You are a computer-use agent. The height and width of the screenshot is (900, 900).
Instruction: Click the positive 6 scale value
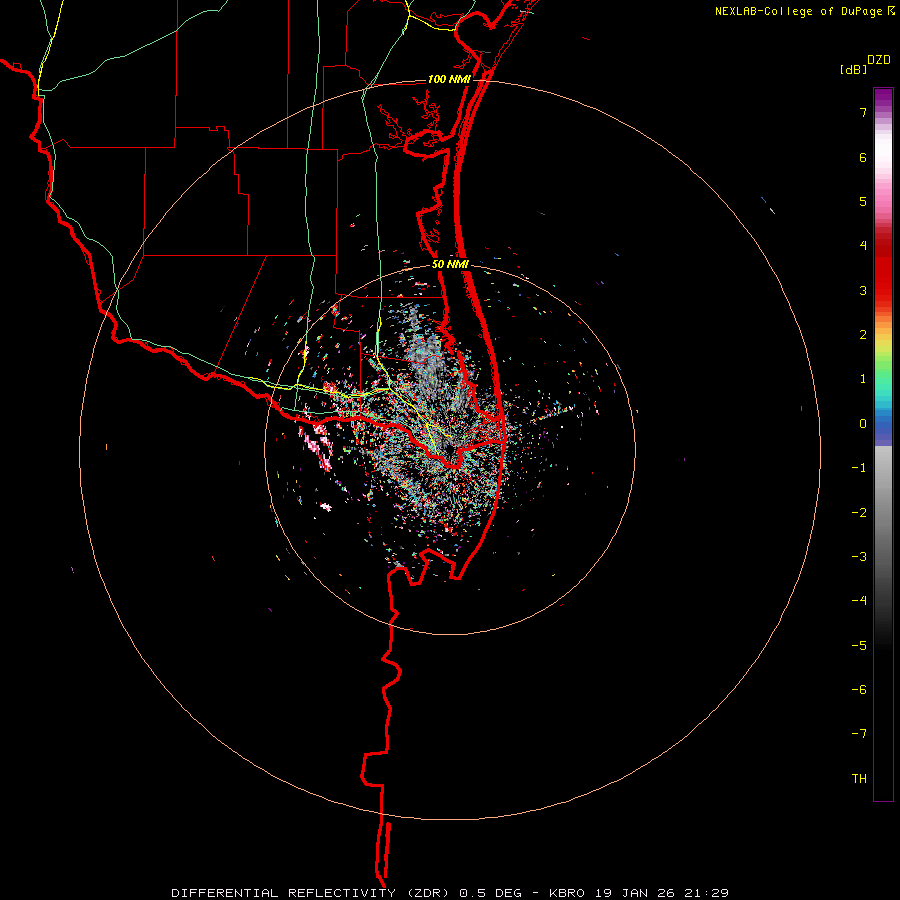pos(863,157)
